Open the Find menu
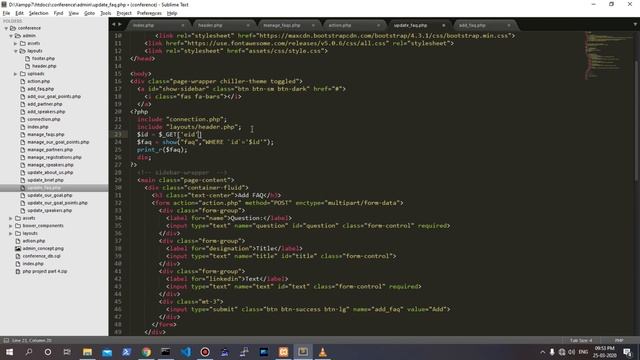This screenshot has width=640, height=360. pyautogui.click(x=58, y=13)
